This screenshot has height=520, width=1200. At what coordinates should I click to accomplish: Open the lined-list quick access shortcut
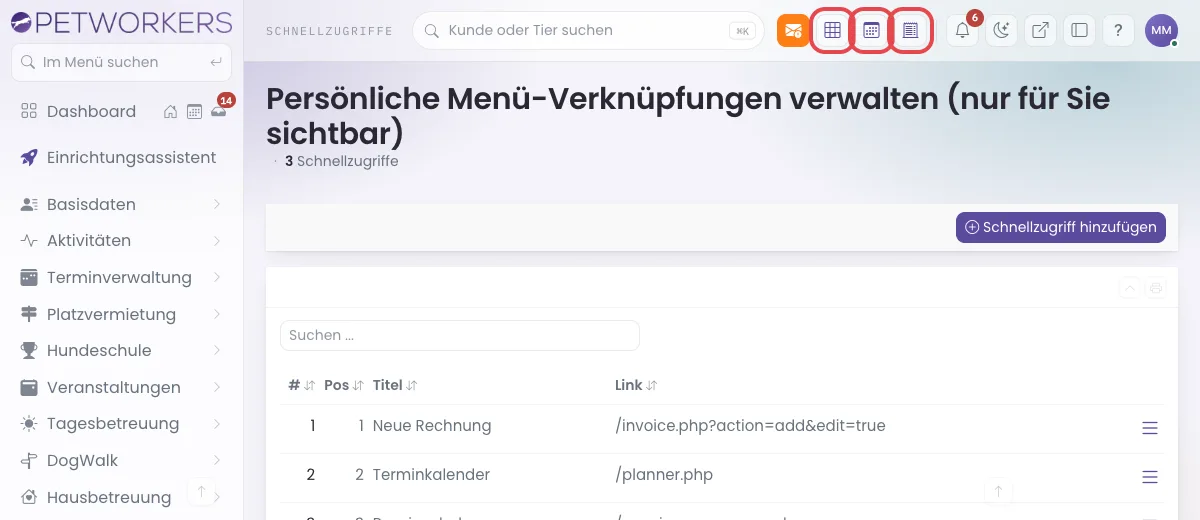click(910, 30)
